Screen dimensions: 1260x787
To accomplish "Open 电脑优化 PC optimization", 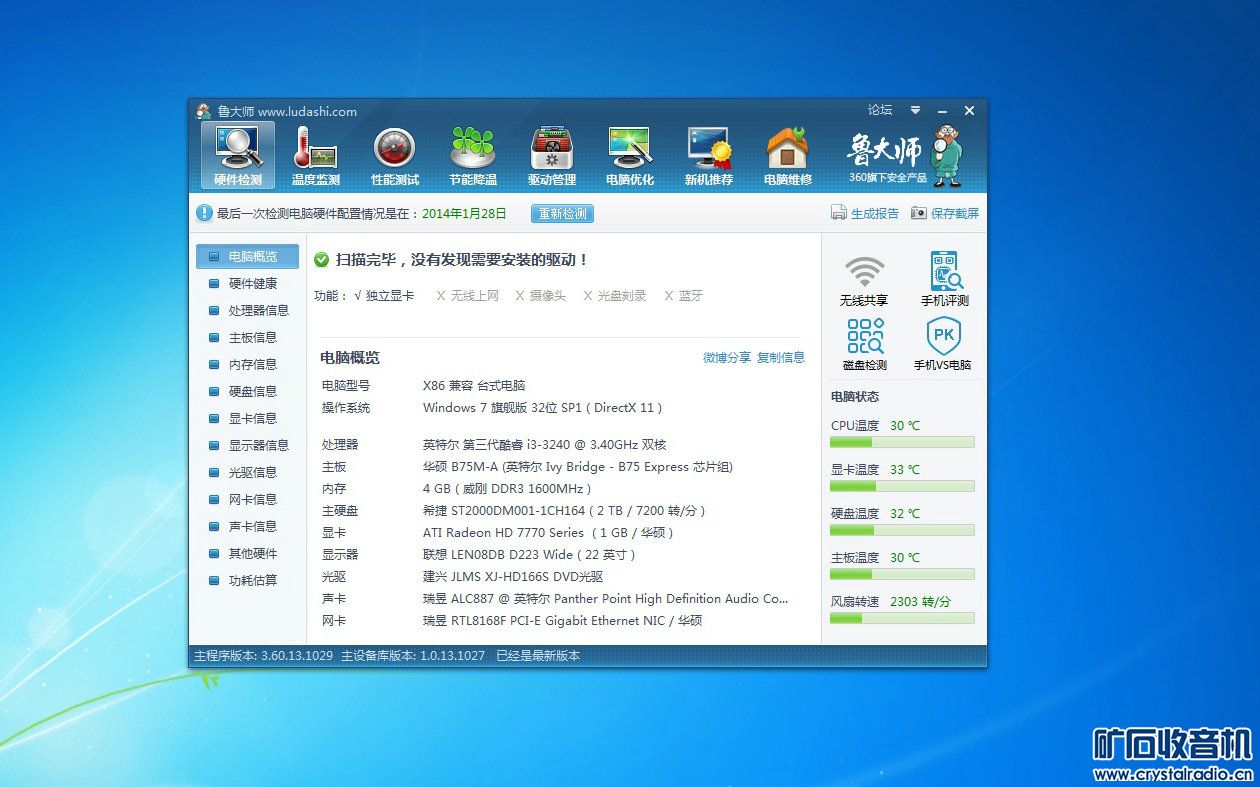I will pyautogui.click(x=630, y=156).
